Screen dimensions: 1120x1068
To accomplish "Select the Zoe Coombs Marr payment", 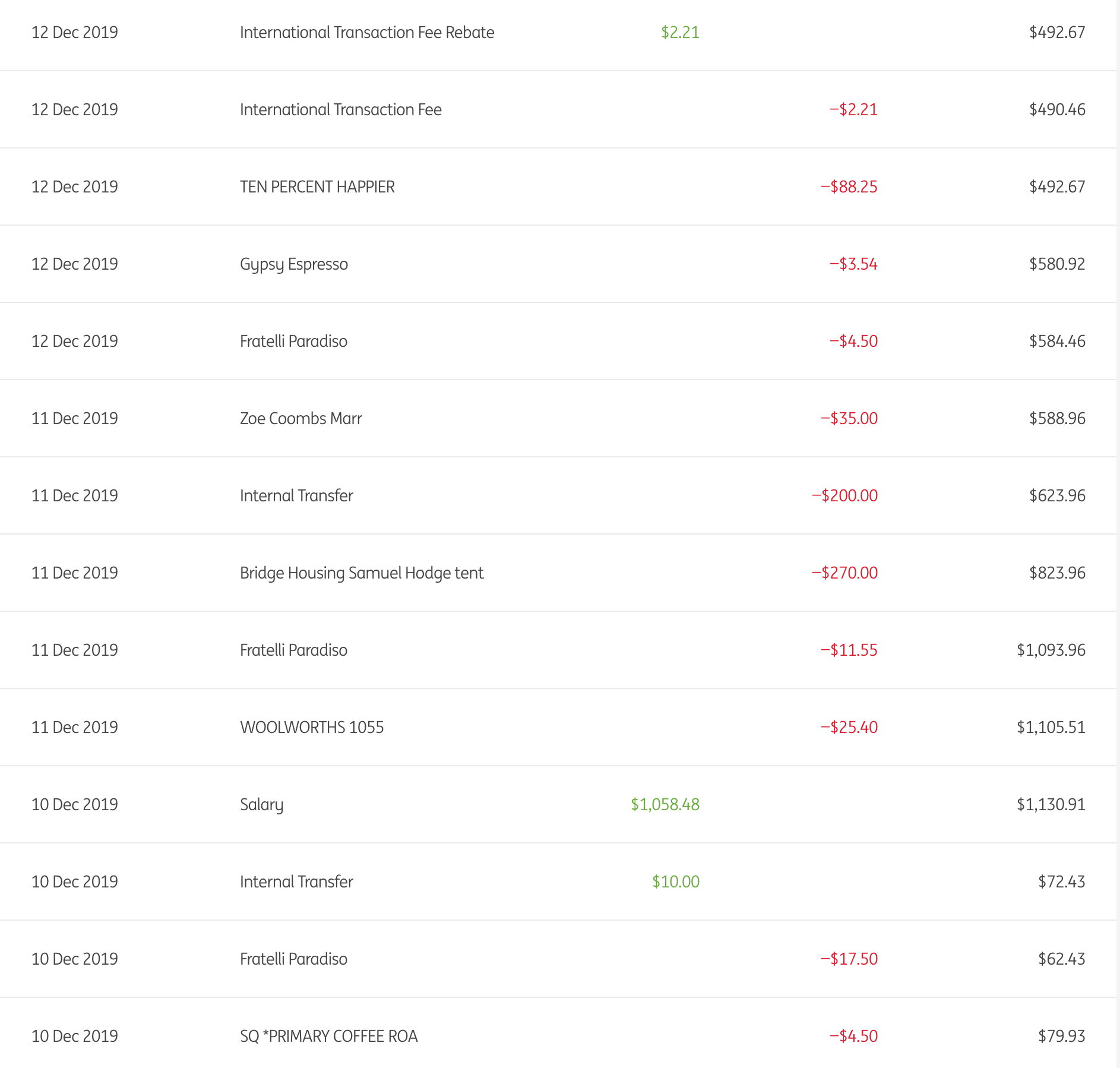I will [300, 419].
